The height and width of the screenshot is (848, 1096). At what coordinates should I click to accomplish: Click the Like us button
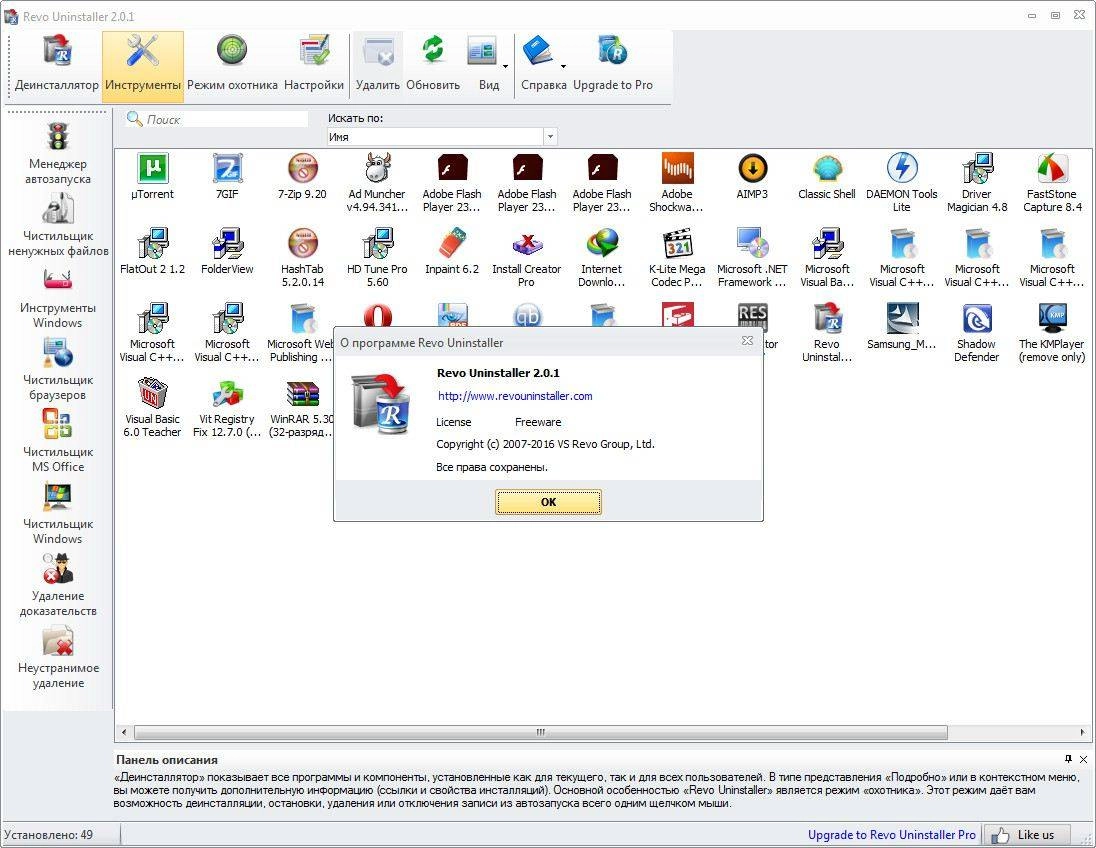(x=1027, y=835)
